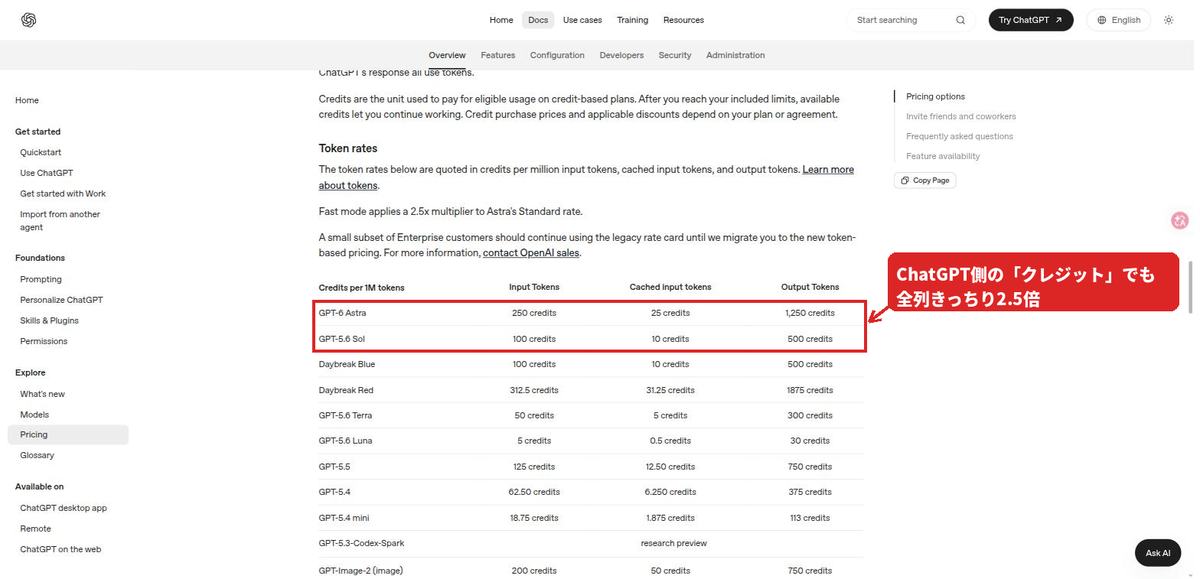Open Get started with Work
This screenshot has width=1200, height=579.
click(x=63, y=194)
